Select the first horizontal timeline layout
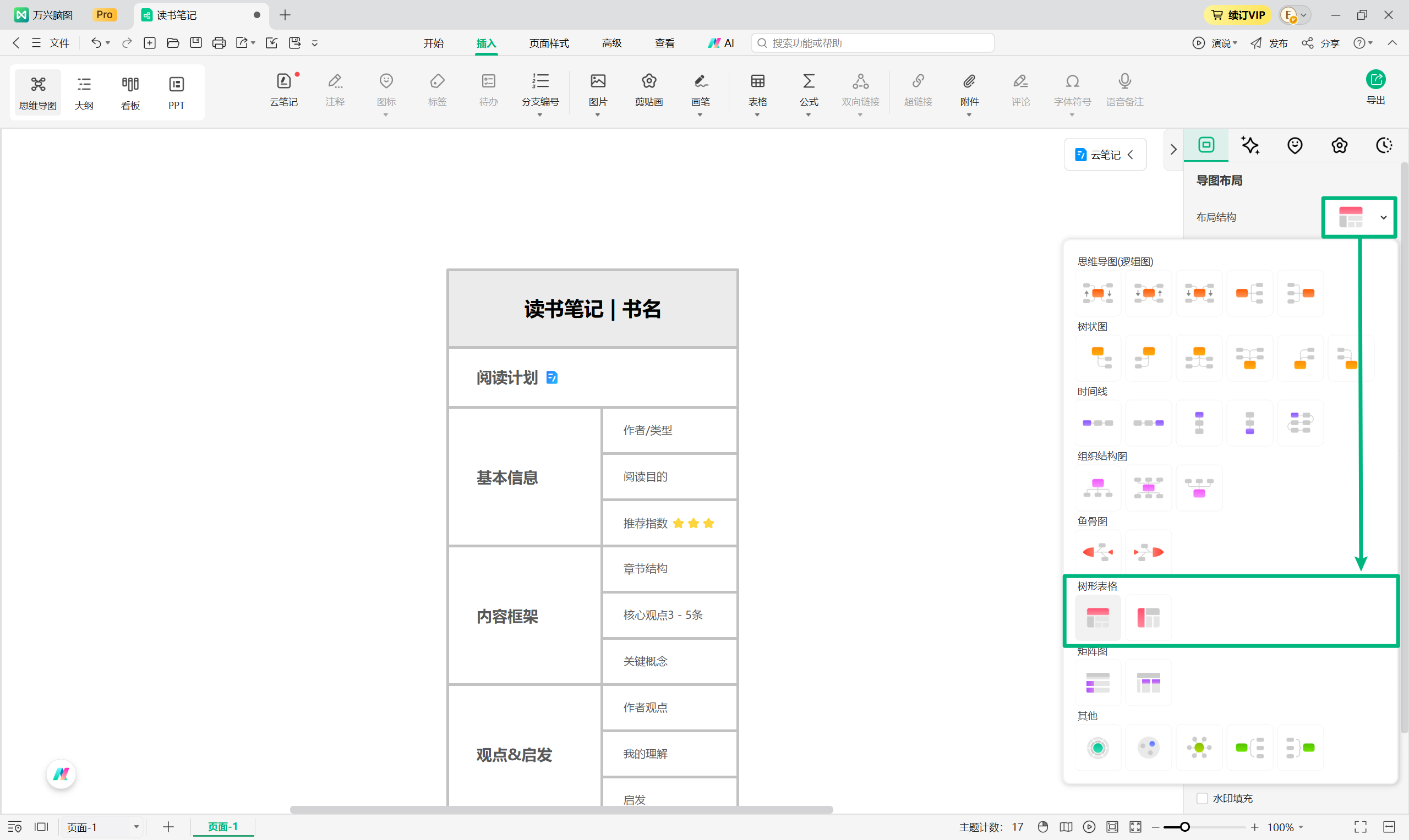This screenshot has width=1409, height=840. coord(1097,423)
